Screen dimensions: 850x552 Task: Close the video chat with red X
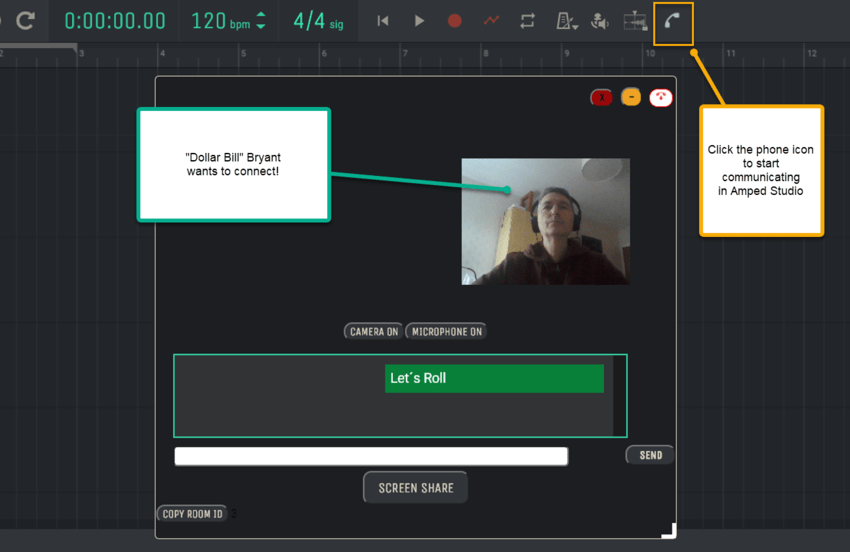click(x=602, y=97)
